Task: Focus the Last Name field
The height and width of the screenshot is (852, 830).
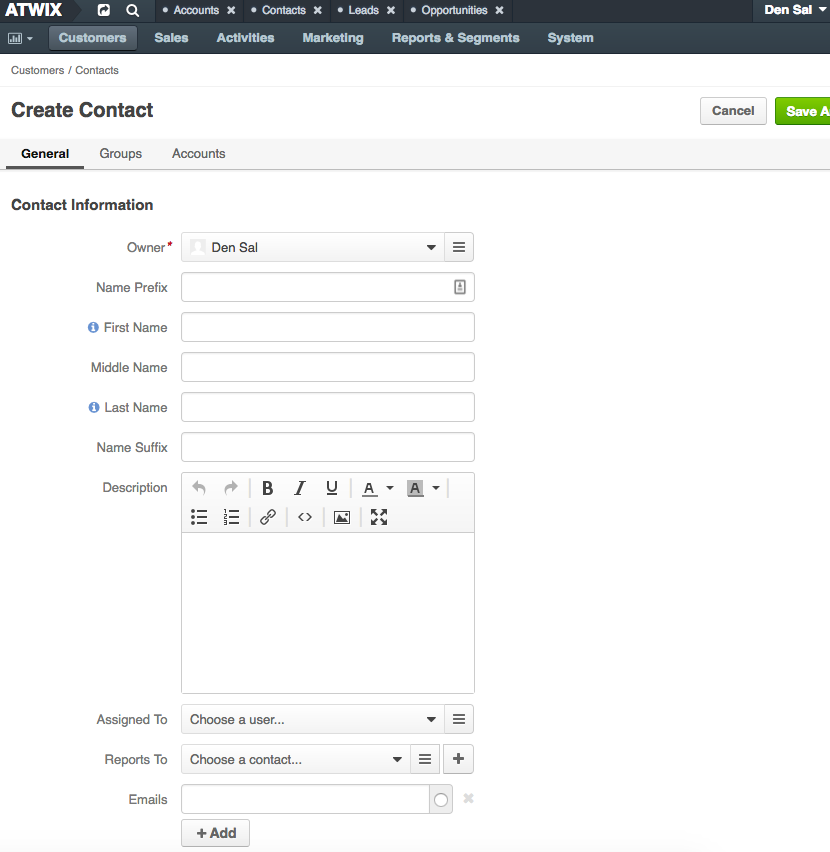Action: 328,407
